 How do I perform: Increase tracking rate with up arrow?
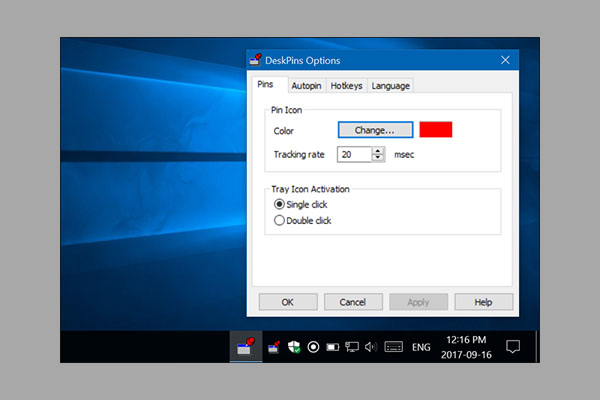[x=377, y=151]
